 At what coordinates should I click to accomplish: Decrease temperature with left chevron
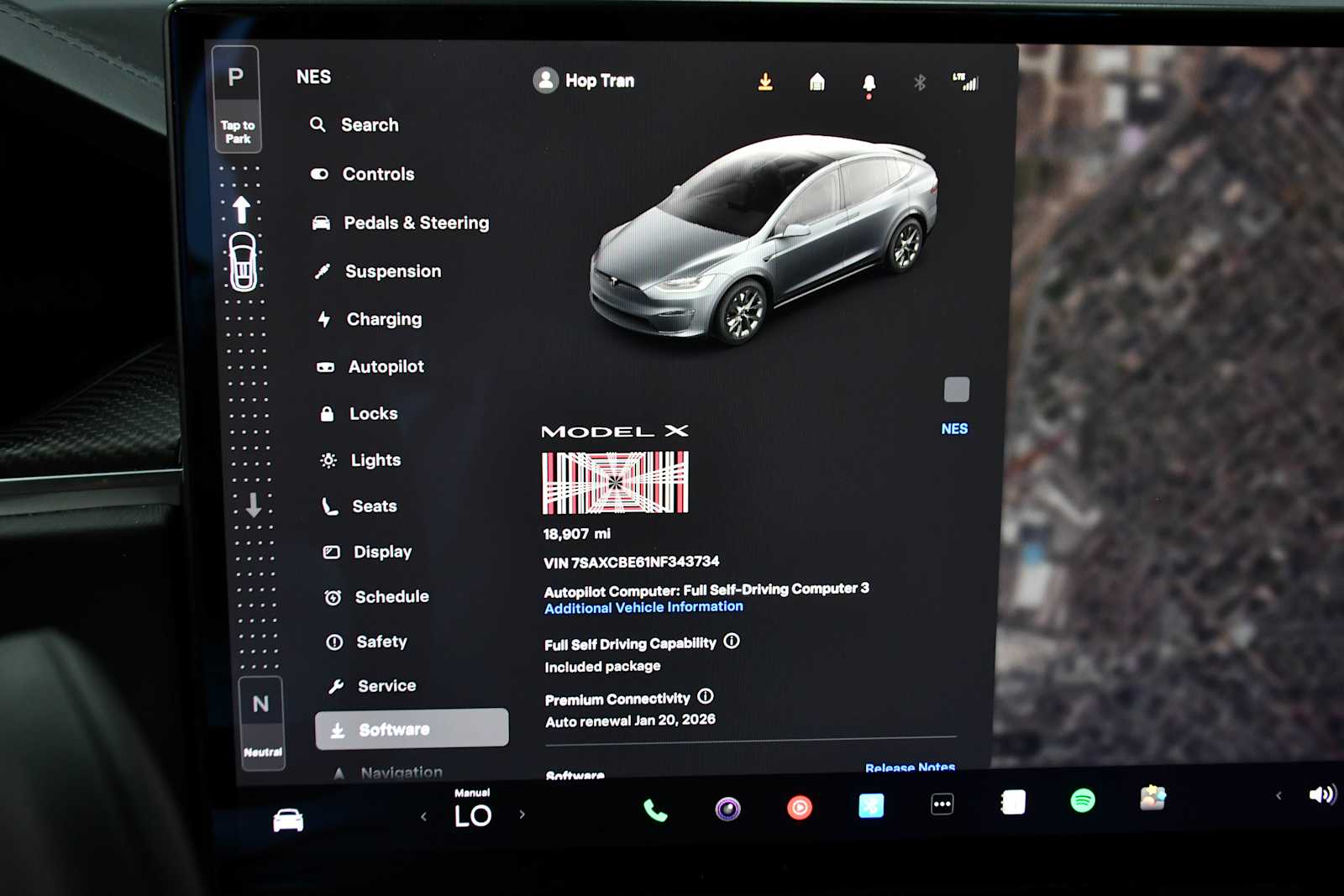pos(423,816)
